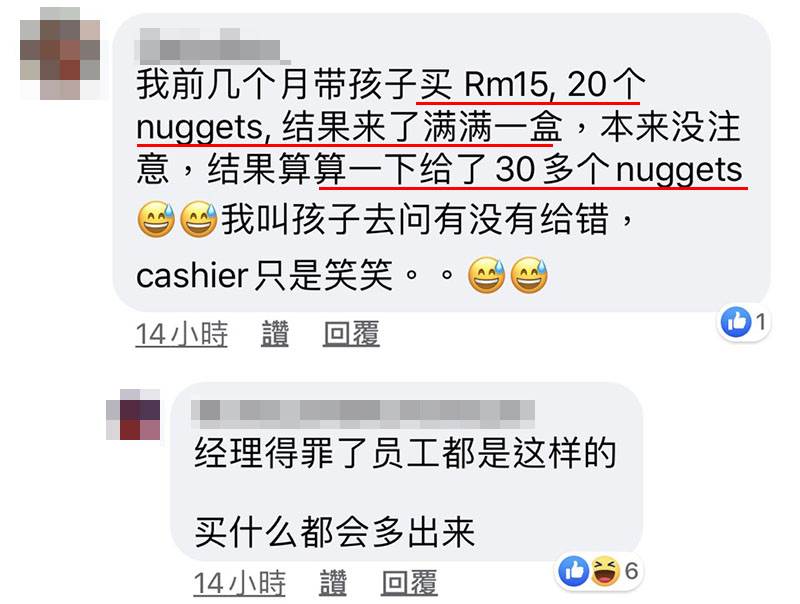Open the pixelated avatar of the reply's author

pos(133,414)
